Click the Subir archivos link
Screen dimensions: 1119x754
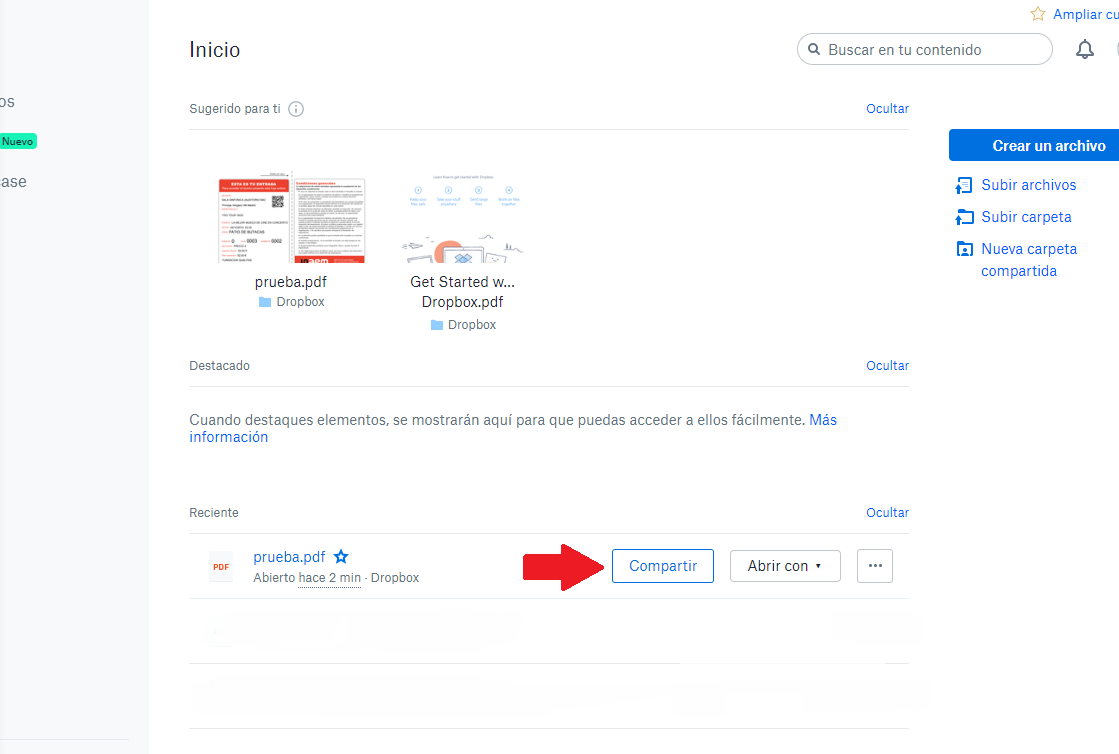point(1028,185)
